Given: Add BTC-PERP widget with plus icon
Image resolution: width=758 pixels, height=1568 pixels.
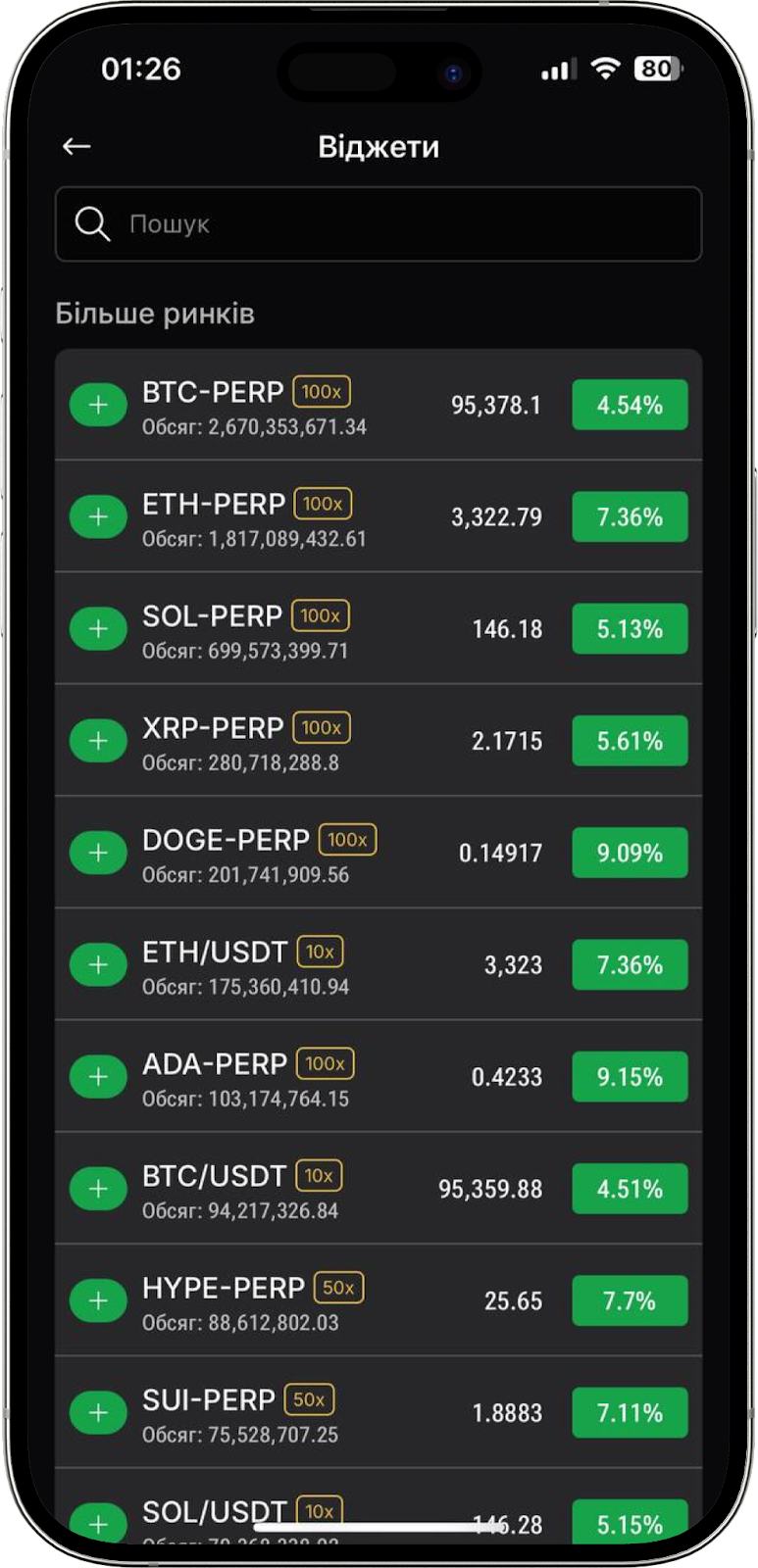Looking at the screenshot, I should [98, 406].
